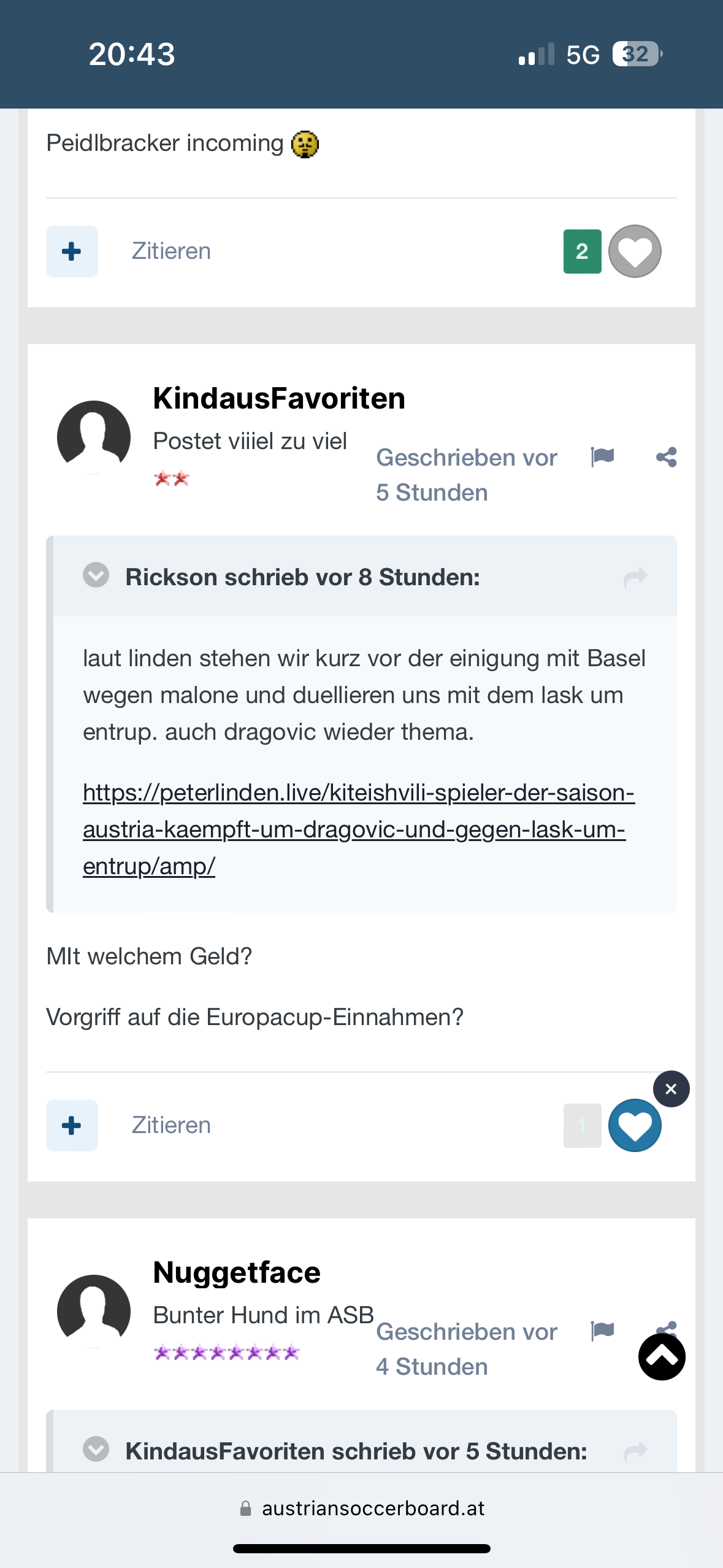Screen dimensions: 723x1568
Task: Open the peterlinden.live article link
Action: point(359,829)
